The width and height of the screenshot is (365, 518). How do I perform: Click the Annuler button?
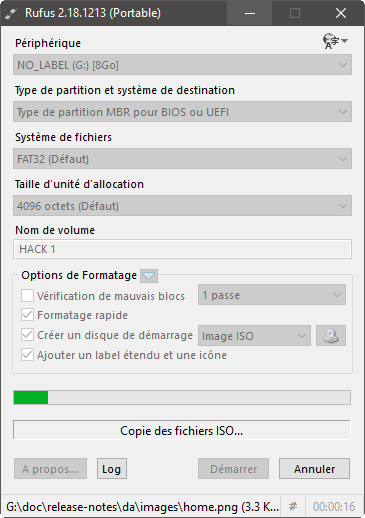[314, 469]
